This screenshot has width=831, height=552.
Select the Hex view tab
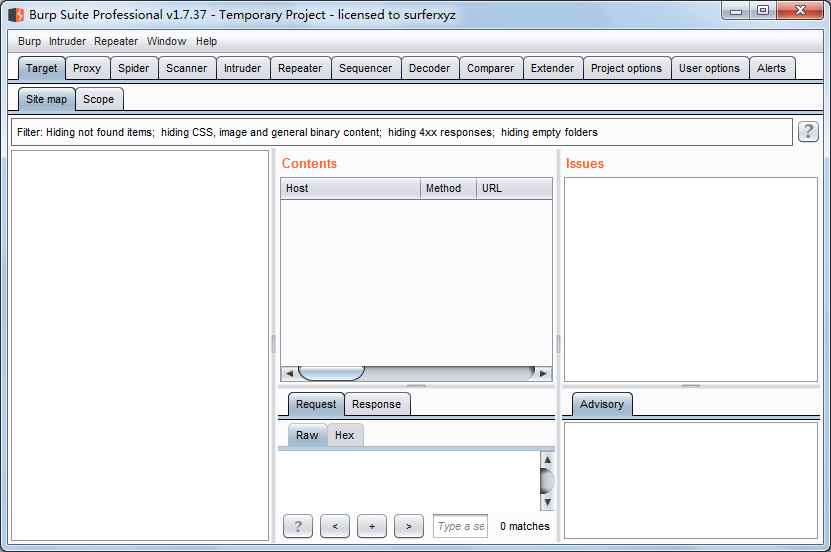344,435
